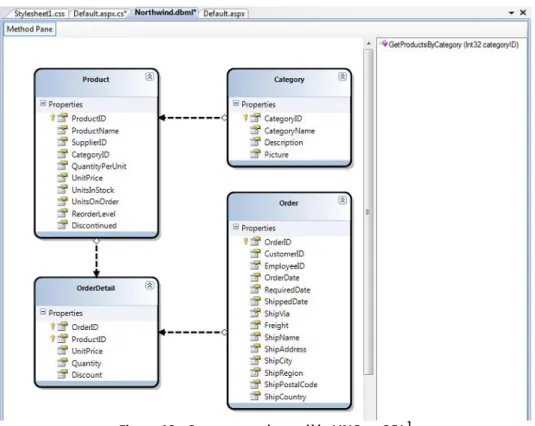
Task: Select the Order-to-OrderDetail association line
Action: [x=193, y=332]
